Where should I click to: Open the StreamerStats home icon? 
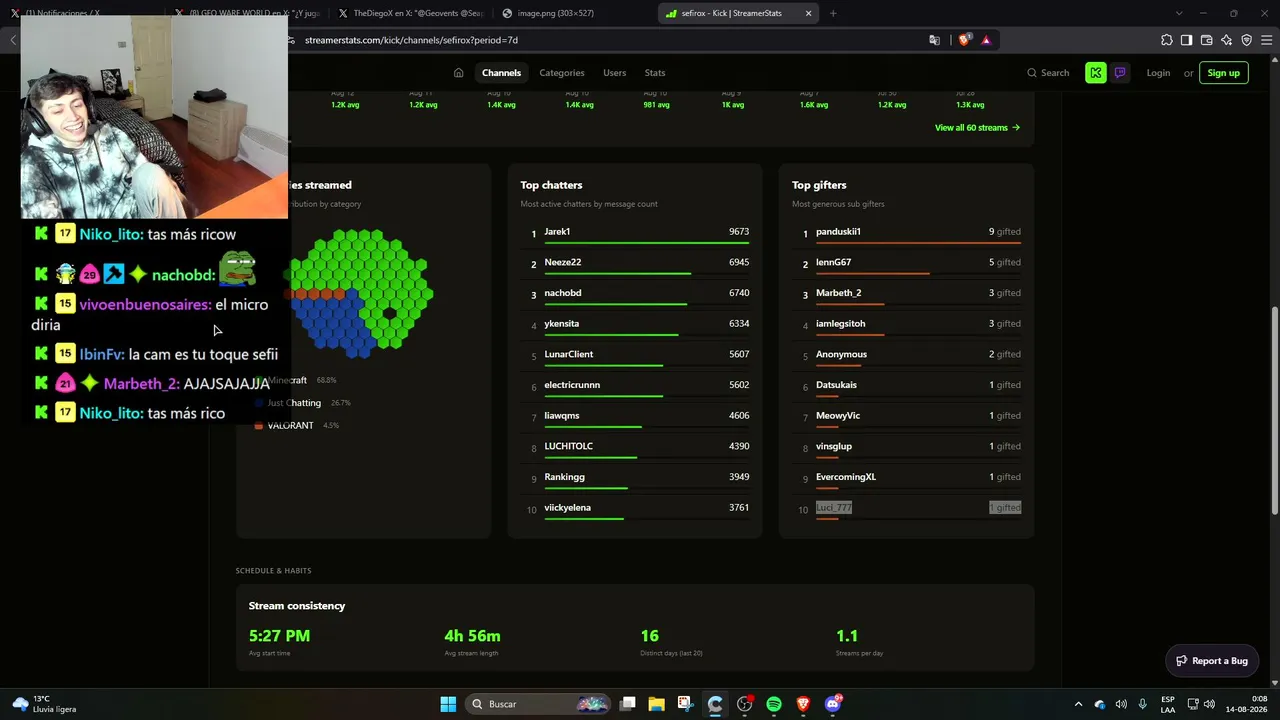[x=458, y=73]
